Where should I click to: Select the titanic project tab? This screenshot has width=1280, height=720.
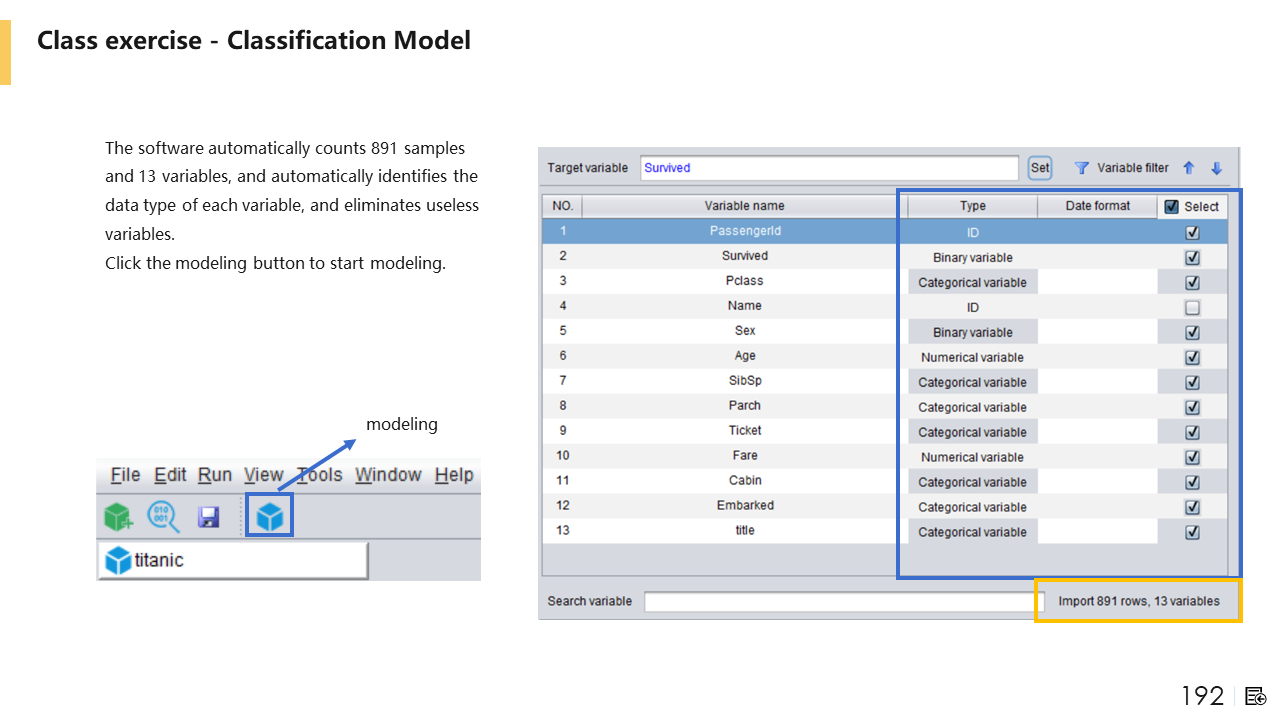233,560
